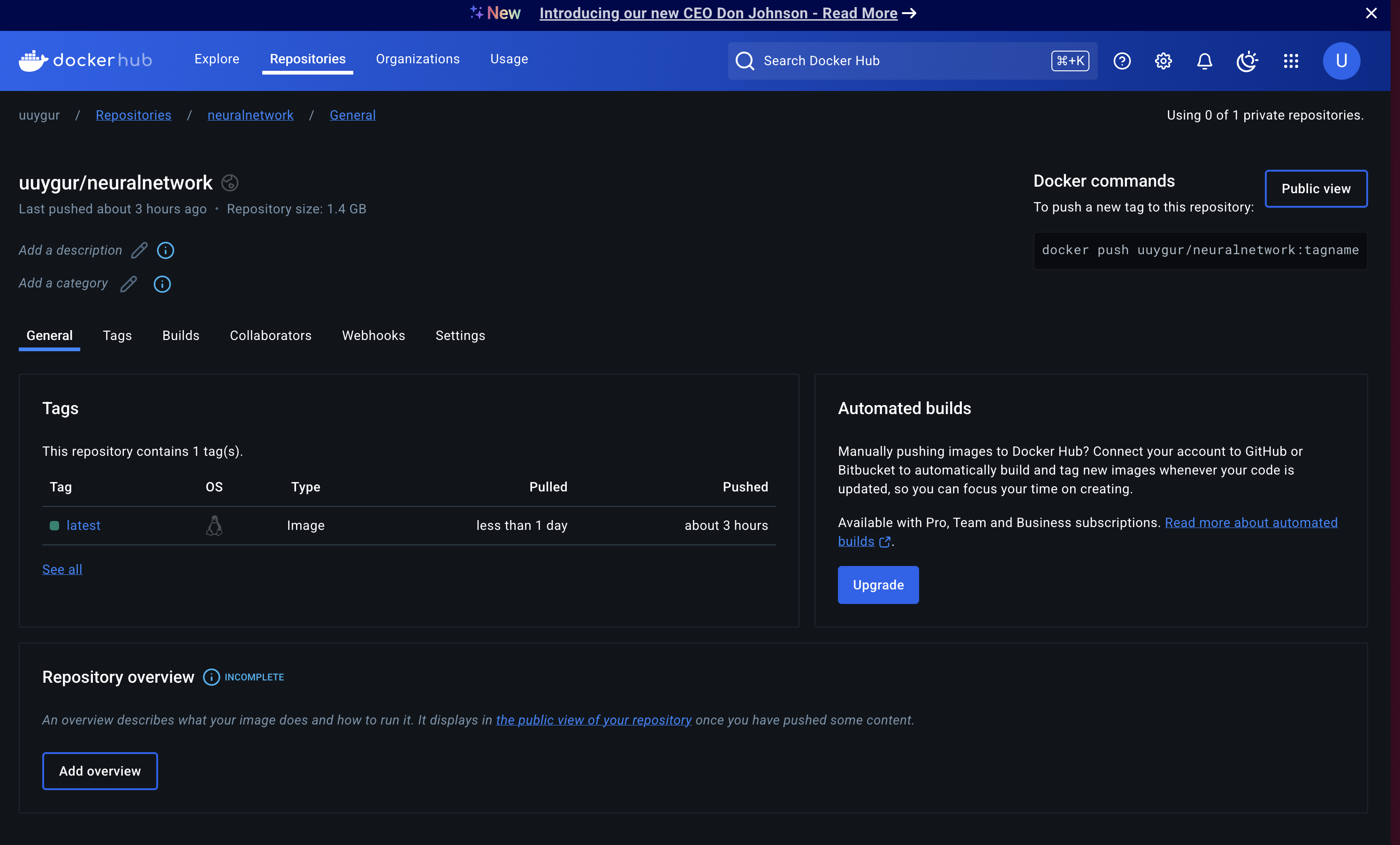
Task: Click the Upgrade button
Action: [877, 585]
